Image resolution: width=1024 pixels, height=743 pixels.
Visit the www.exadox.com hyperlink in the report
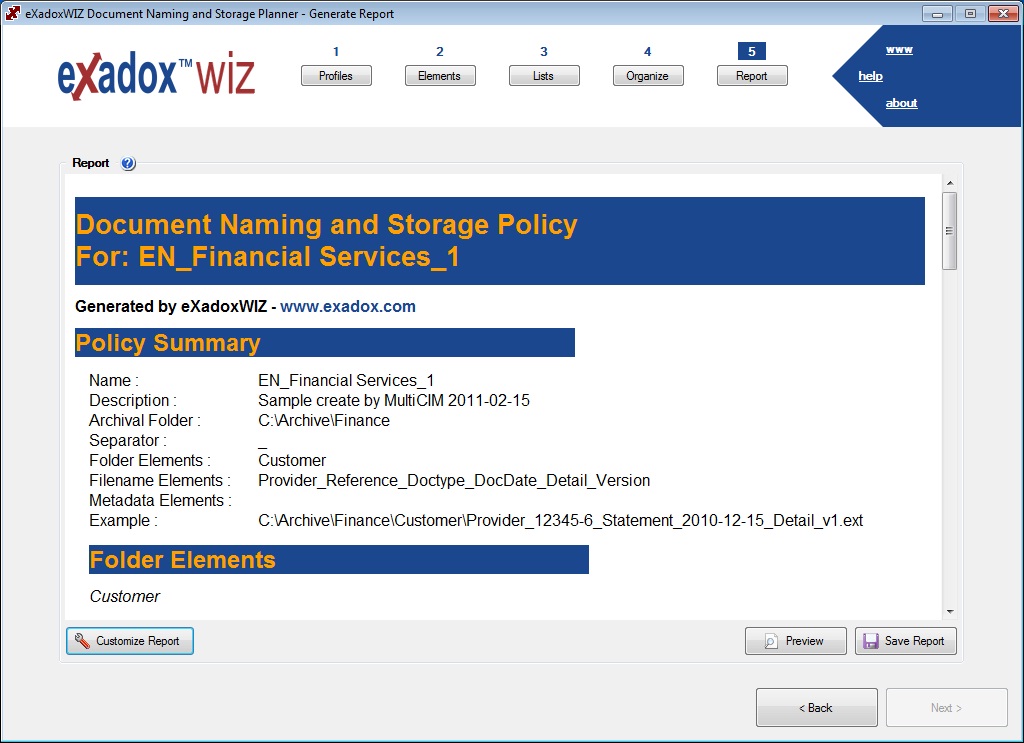[347, 307]
